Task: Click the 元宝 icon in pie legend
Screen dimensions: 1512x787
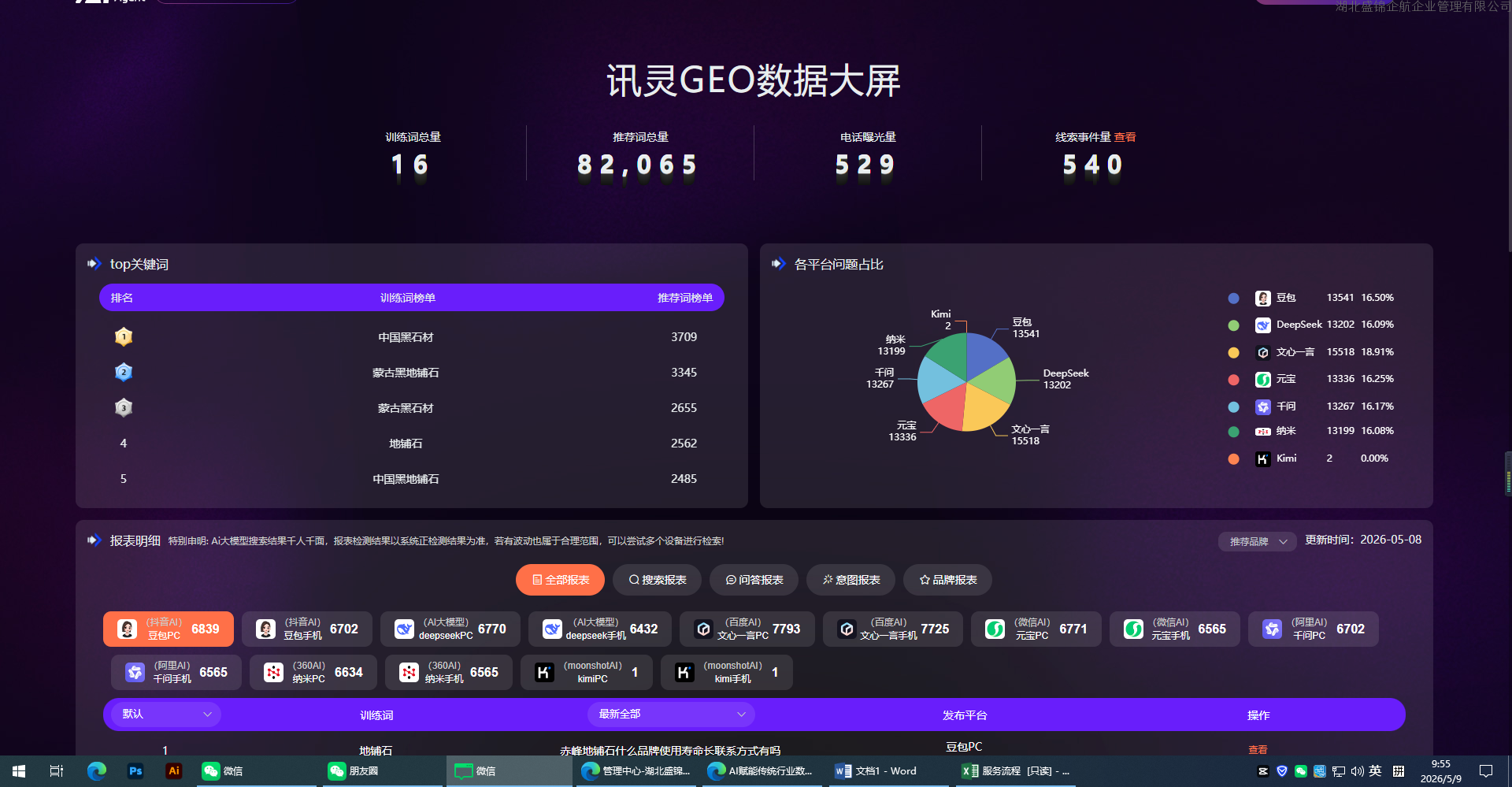Action: [x=1263, y=379]
